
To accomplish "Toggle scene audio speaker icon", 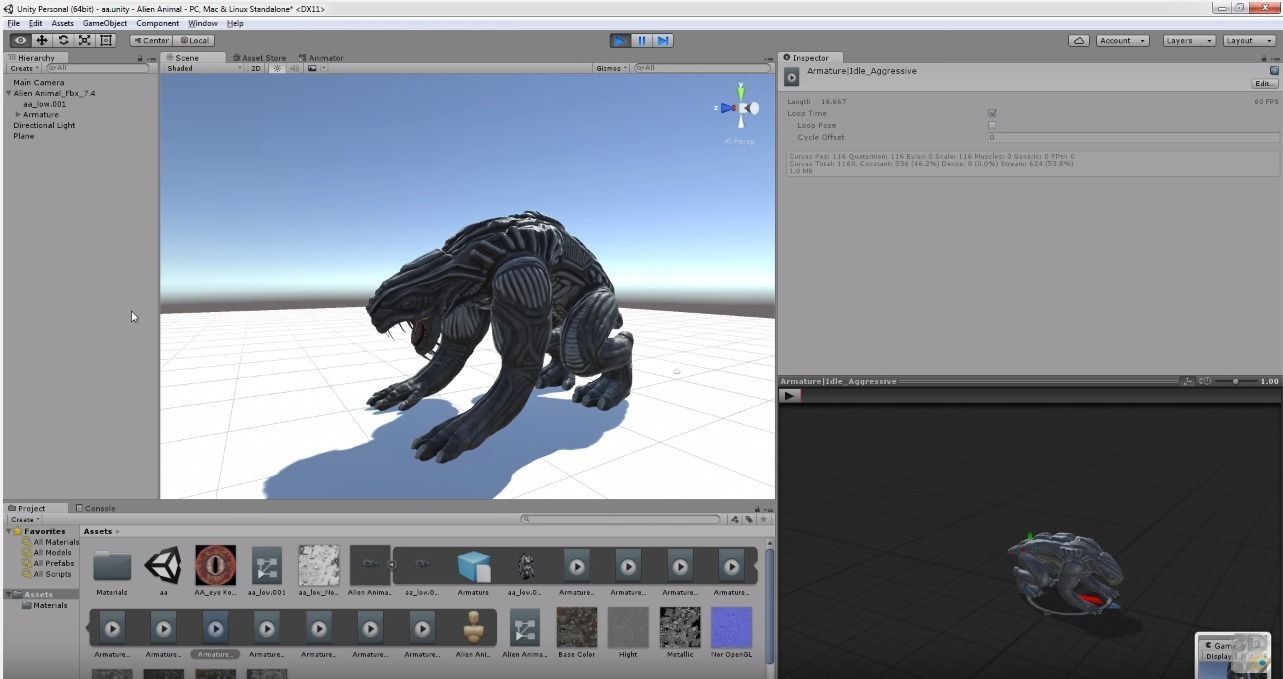I will [294, 68].
